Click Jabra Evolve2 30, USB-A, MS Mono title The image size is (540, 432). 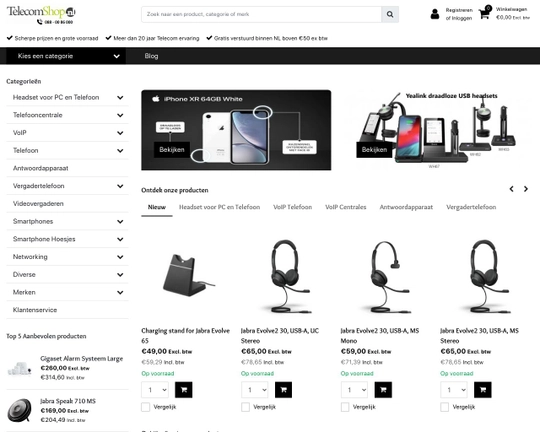tap(380, 336)
